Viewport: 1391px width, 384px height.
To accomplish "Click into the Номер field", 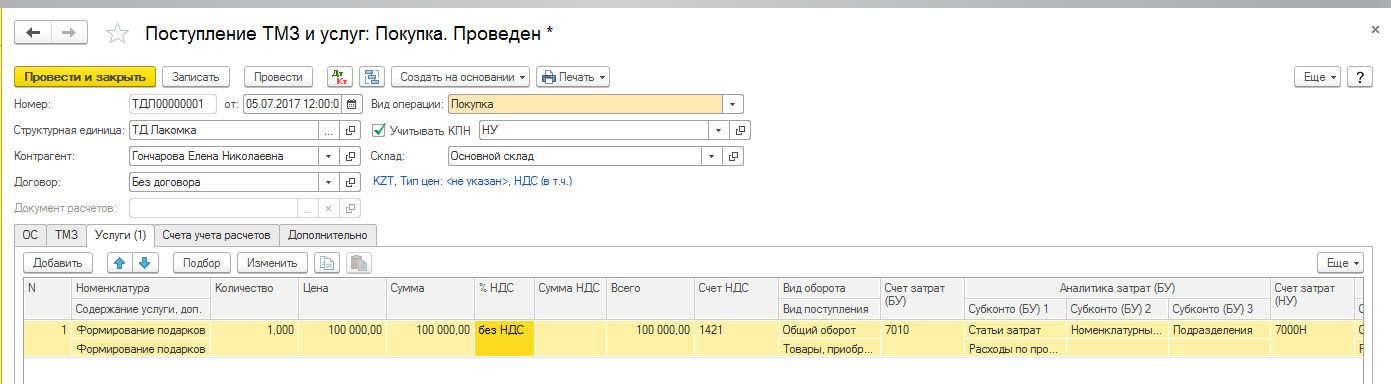I will tap(172, 104).
